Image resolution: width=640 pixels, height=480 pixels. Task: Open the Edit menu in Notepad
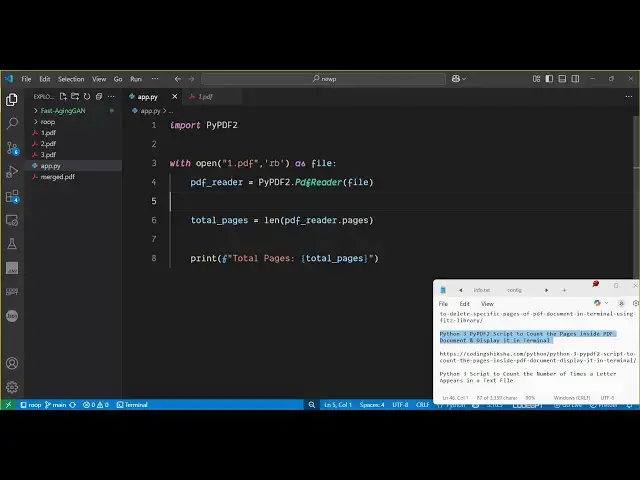click(x=464, y=304)
